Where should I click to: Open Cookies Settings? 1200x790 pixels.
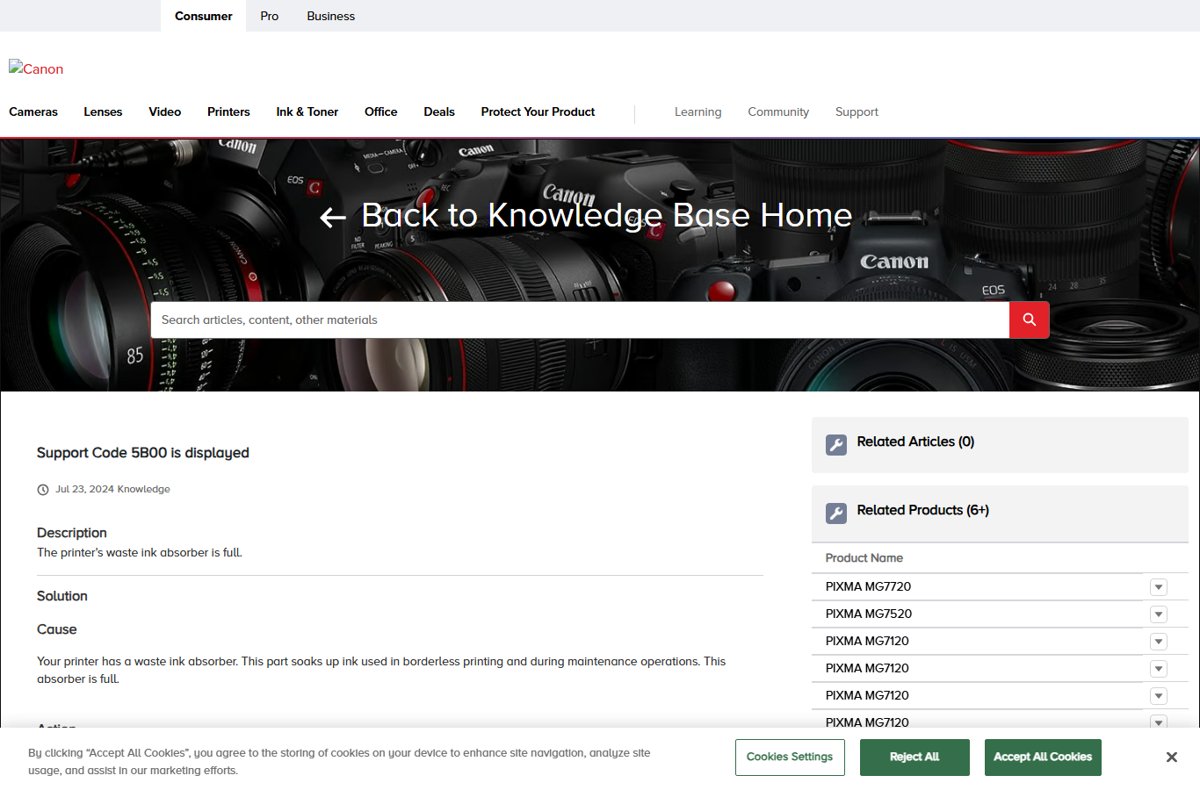tap(790, 757)
